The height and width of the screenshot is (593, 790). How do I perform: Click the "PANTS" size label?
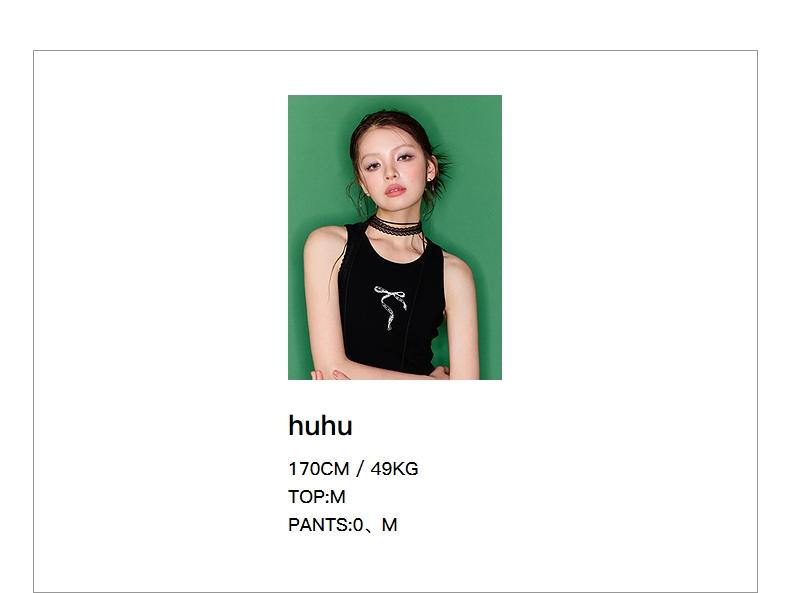coord(317,525)
